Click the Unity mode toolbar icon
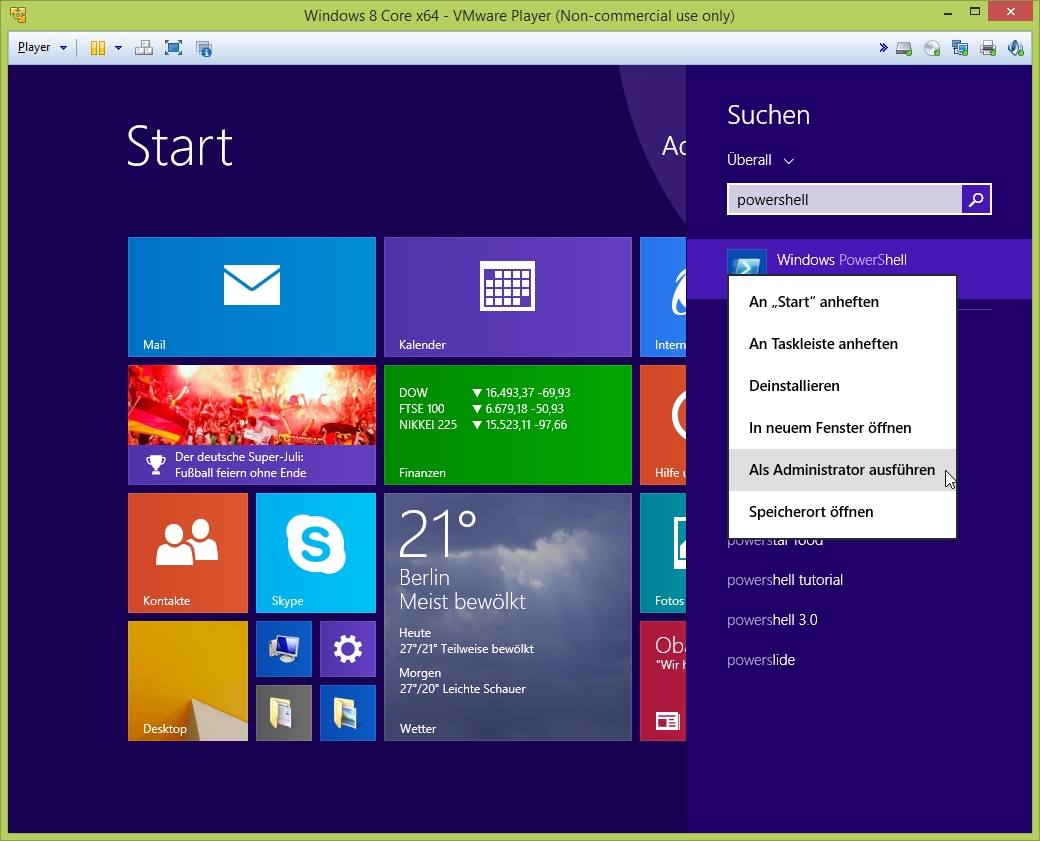1040x841 pixels. (204, 48)
